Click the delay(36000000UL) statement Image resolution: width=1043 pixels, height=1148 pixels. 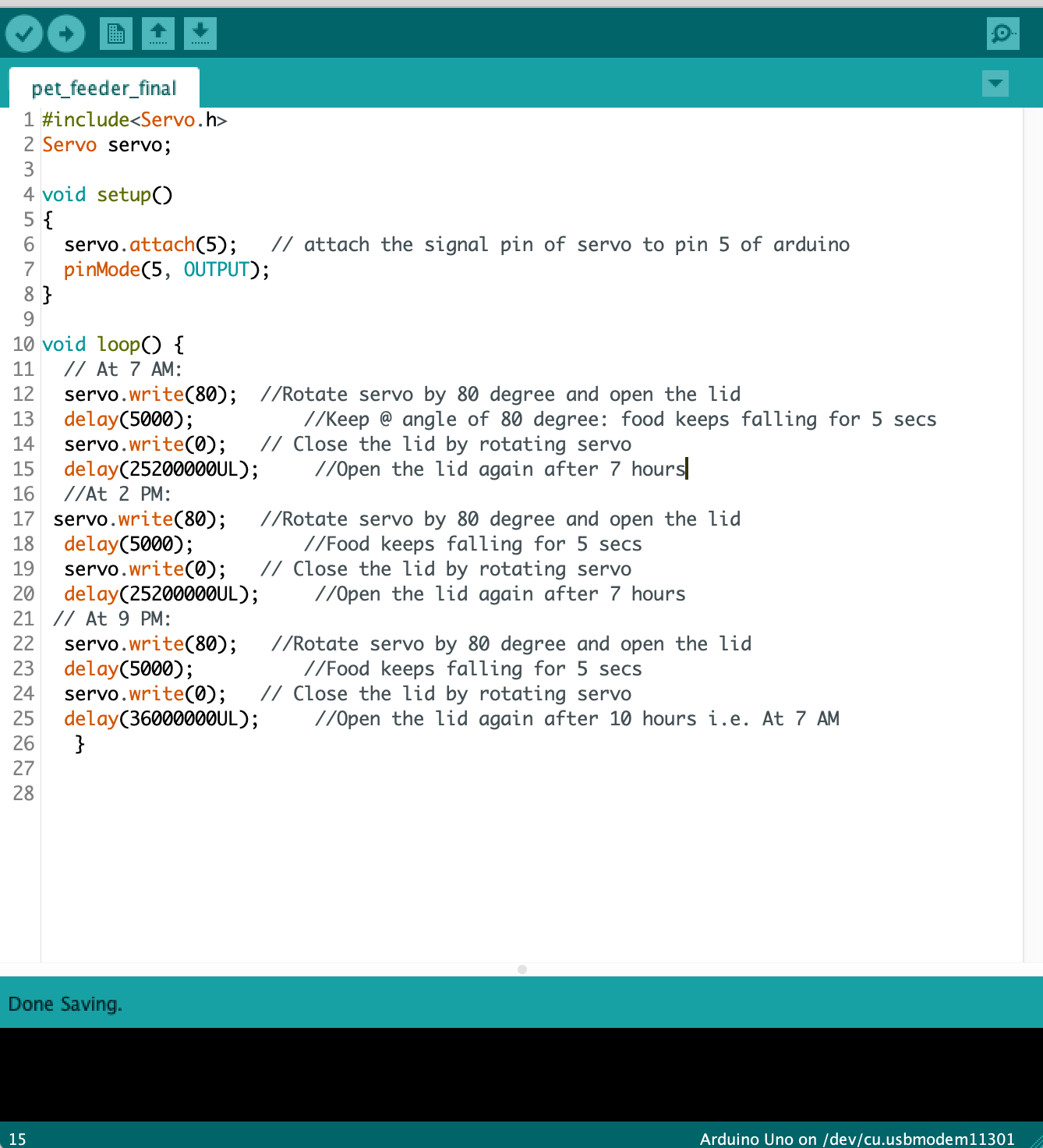(x=161, y=718)
